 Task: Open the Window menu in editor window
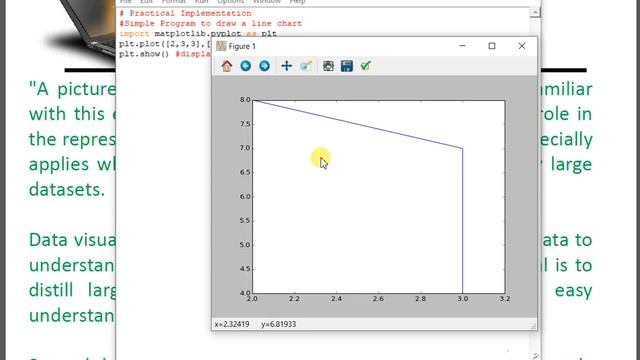(267, 2)
